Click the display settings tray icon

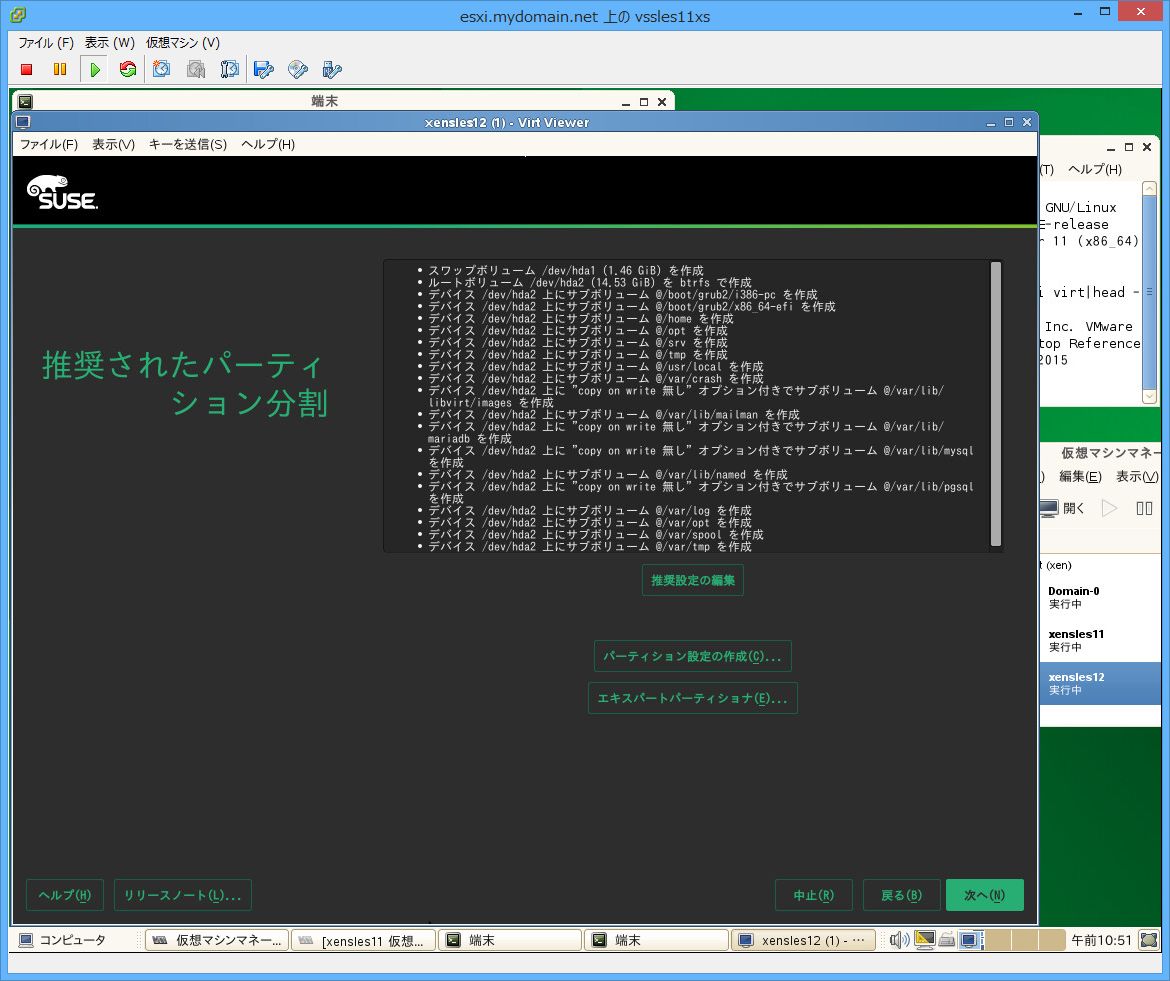[x=924, y=940]
